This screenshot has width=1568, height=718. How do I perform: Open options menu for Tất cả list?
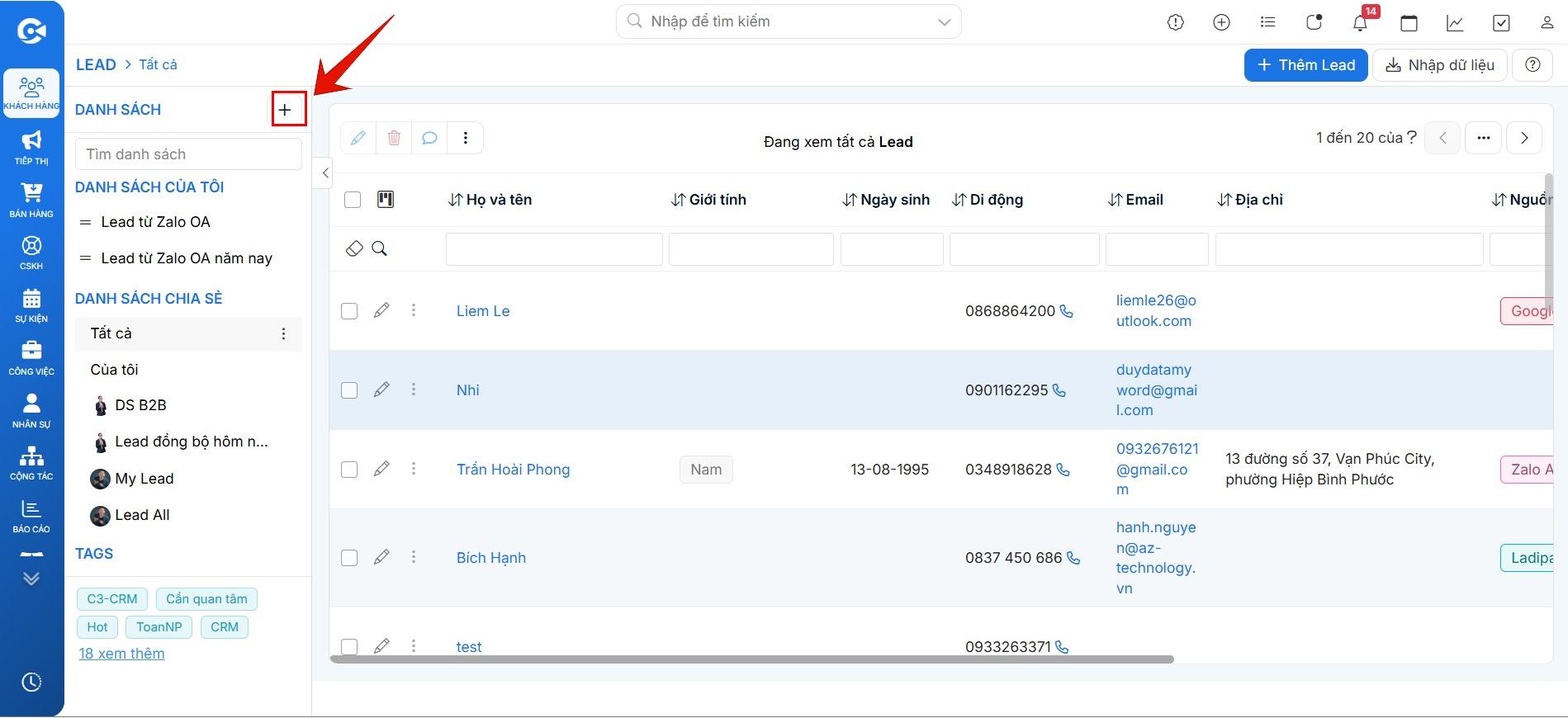(x=283, y=333)
